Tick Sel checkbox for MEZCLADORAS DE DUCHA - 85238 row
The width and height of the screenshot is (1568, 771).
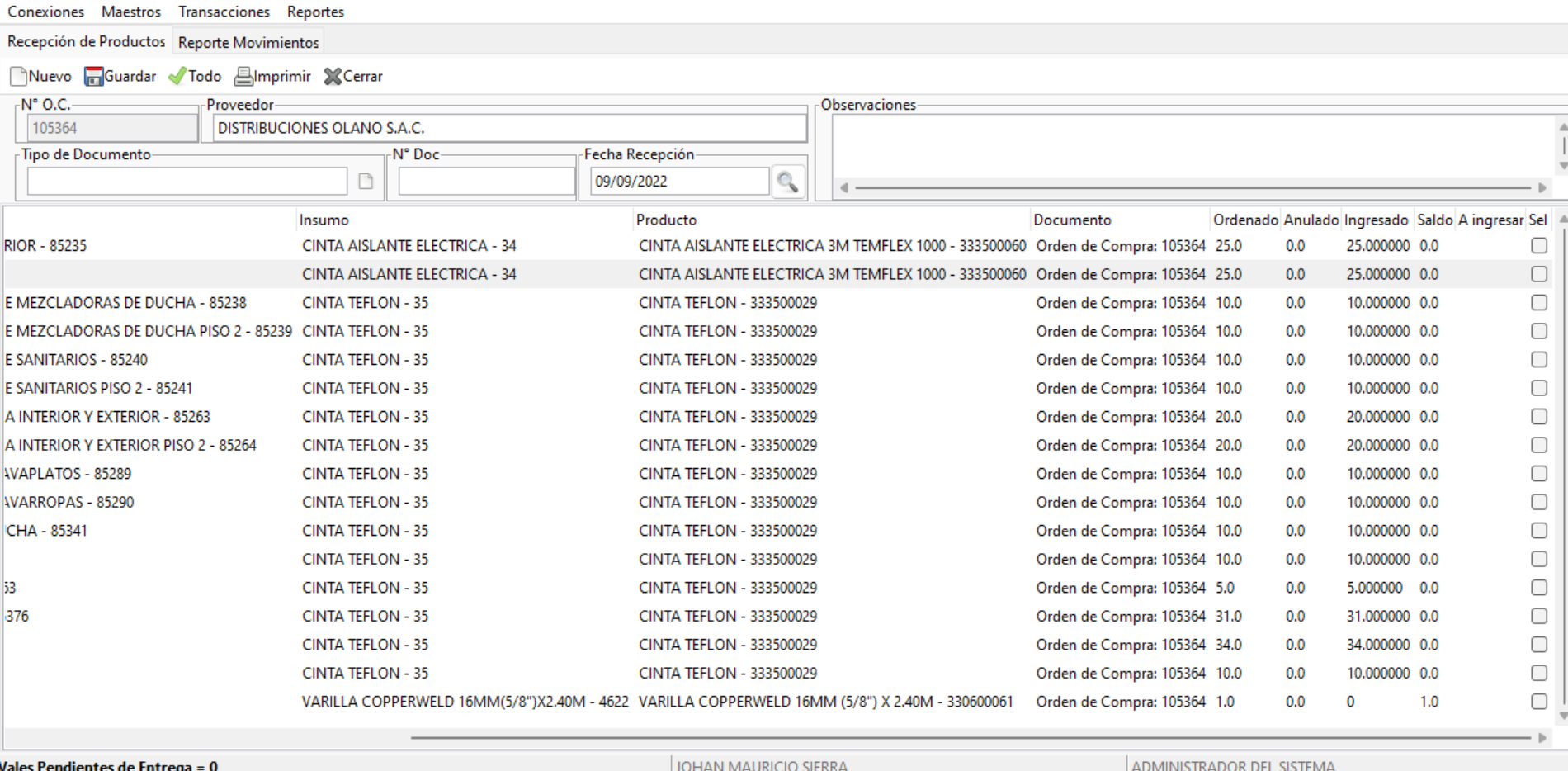[x=1539, y=302]
